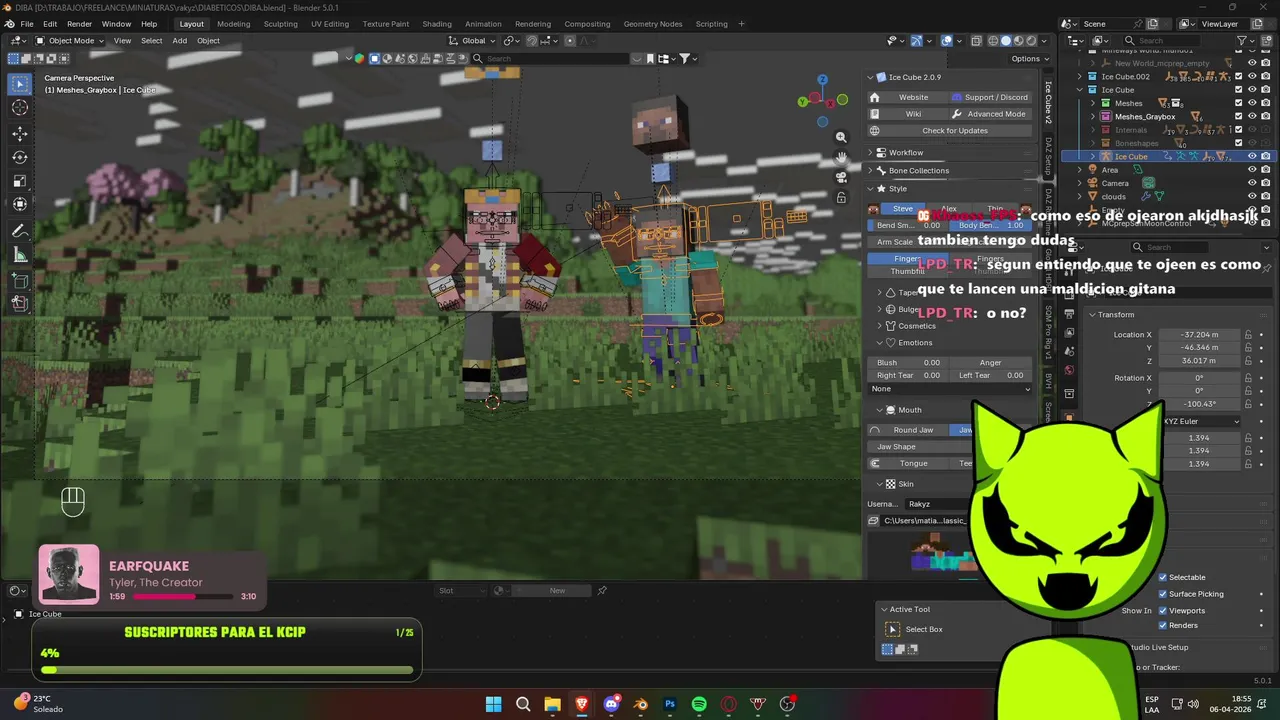This screenshot has height=720, width=1280.
Task: Click the new collection icon in outliner
Action: (1266, 41)
